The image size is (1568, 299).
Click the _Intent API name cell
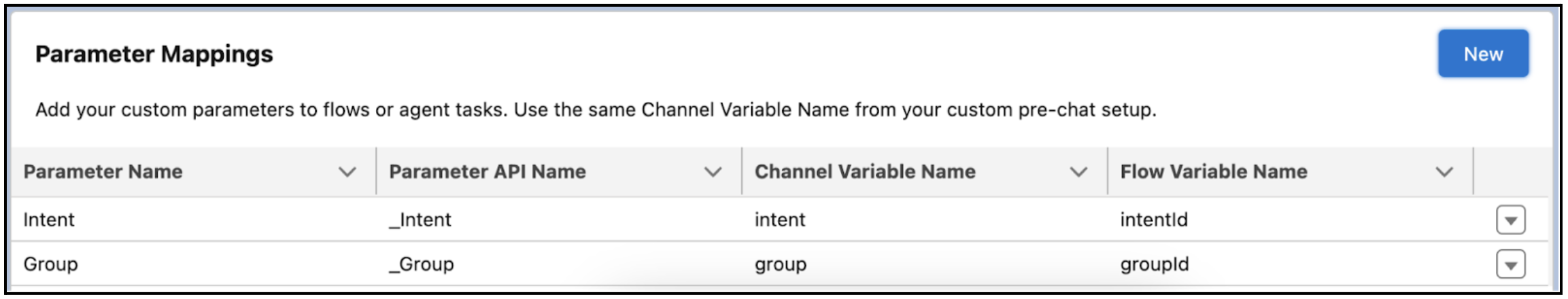tap(420, 219)
